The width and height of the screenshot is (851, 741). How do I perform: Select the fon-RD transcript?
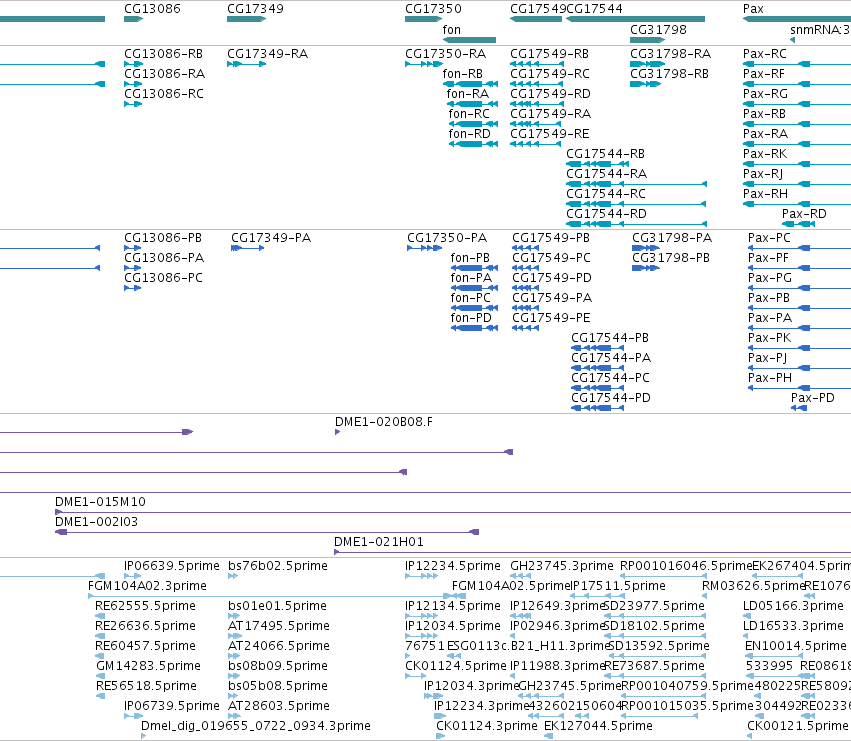(x=473, y=144)
